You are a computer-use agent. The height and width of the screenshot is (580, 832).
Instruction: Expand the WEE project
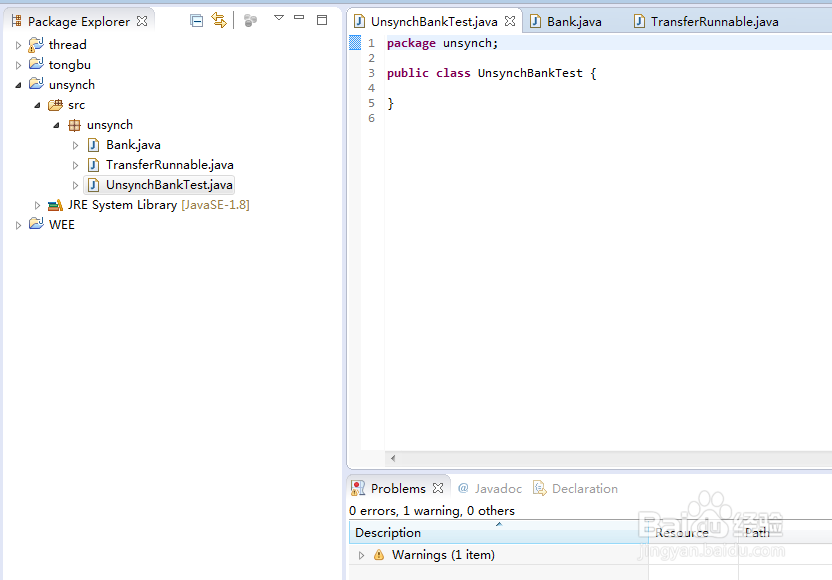pyautogui.click(x=18, y=226)
